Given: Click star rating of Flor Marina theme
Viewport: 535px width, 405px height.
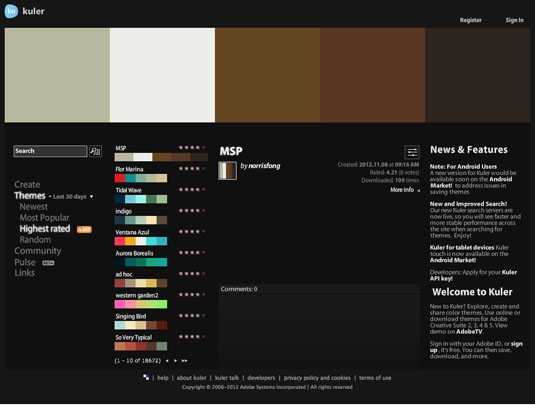Looking at the screenshot, I should (x=192, y=169).
